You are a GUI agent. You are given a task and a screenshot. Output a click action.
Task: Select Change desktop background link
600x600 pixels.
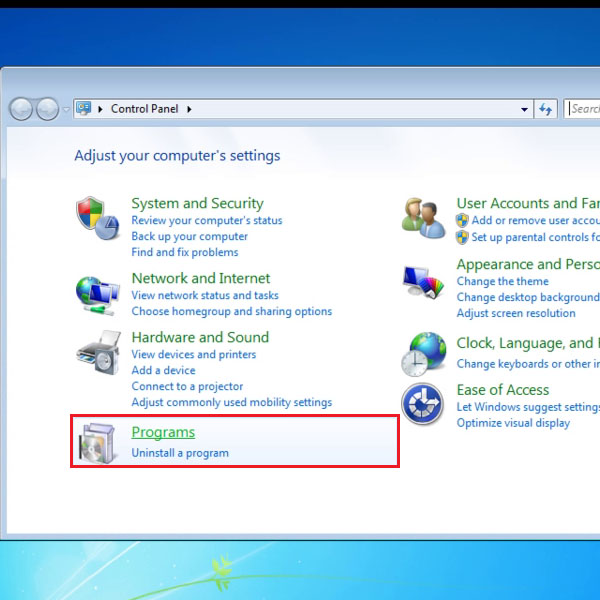coord(528,297)
